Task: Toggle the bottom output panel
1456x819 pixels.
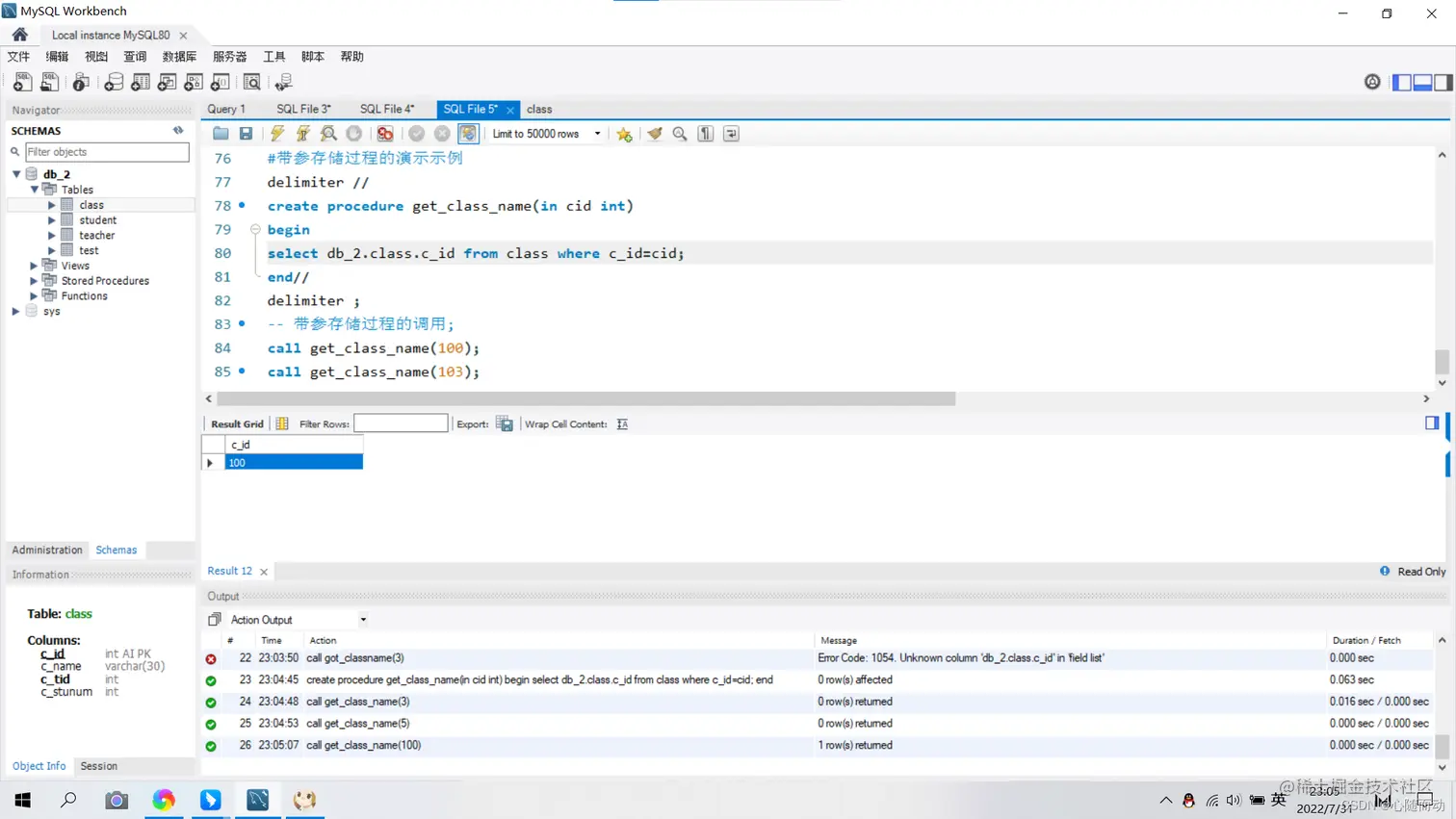Action: coord(1422,83)
